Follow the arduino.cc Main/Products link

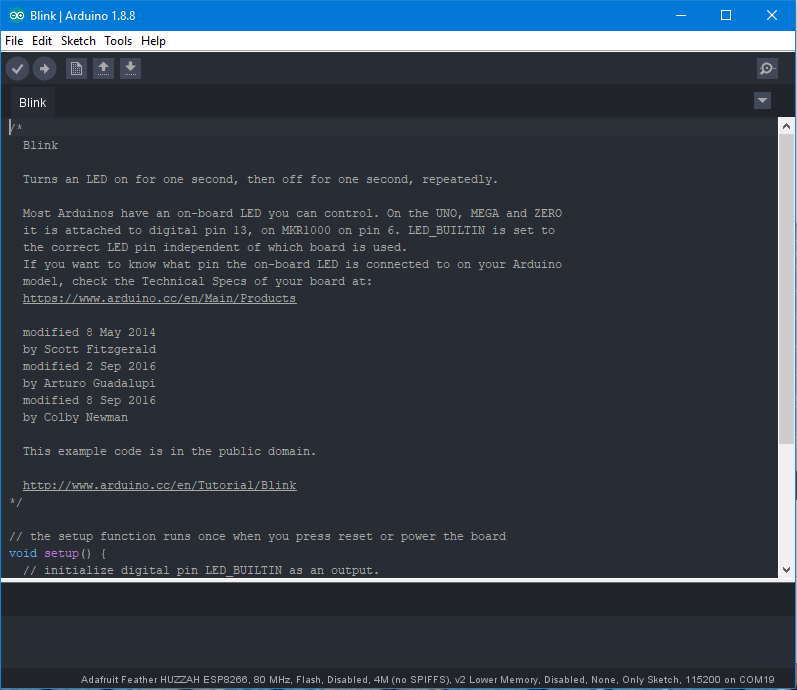click(x=160, y=298)
